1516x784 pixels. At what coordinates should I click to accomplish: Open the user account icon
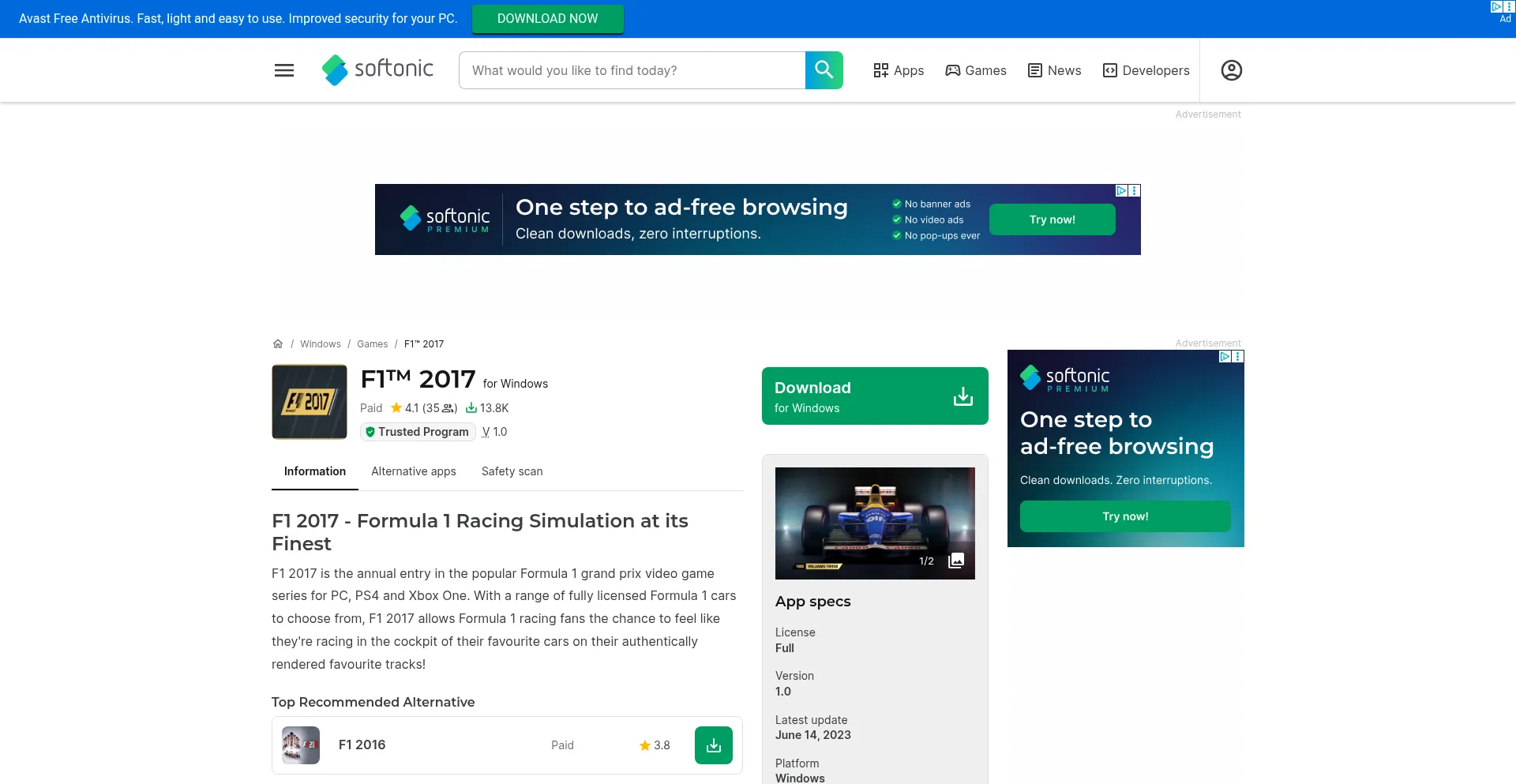[1232, 70]
